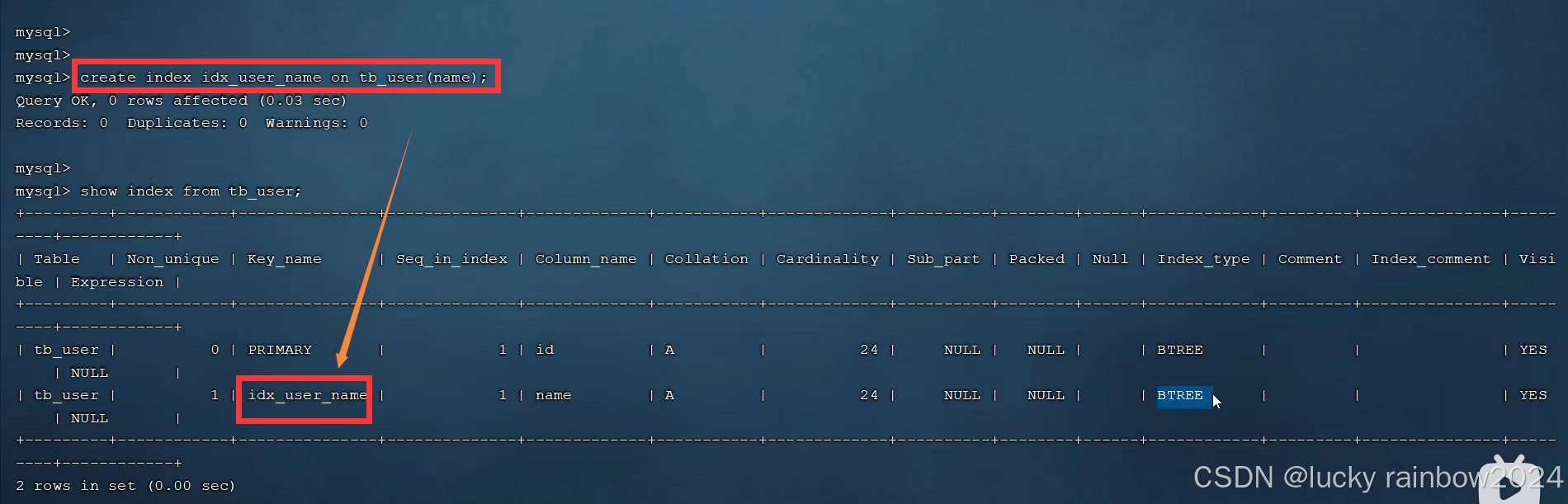Click the 'Query OK, 0 rows affected' line
Viewport: 1568px width, 504px height.
tap(181, 101)
